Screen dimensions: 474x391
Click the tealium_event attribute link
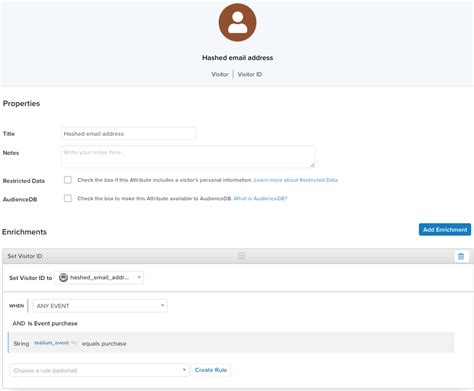pos(52,343)
